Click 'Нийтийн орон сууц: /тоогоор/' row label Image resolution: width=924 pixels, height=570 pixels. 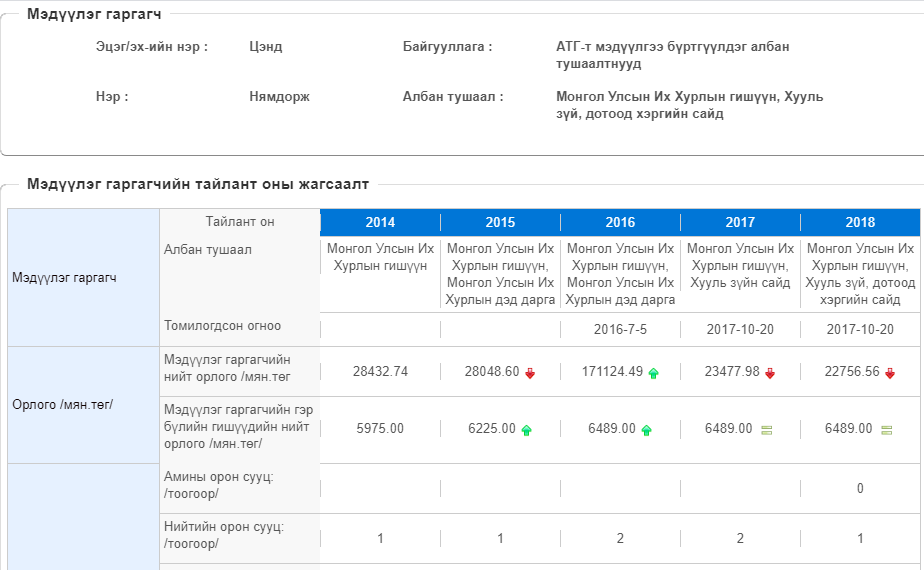(224, 535)
